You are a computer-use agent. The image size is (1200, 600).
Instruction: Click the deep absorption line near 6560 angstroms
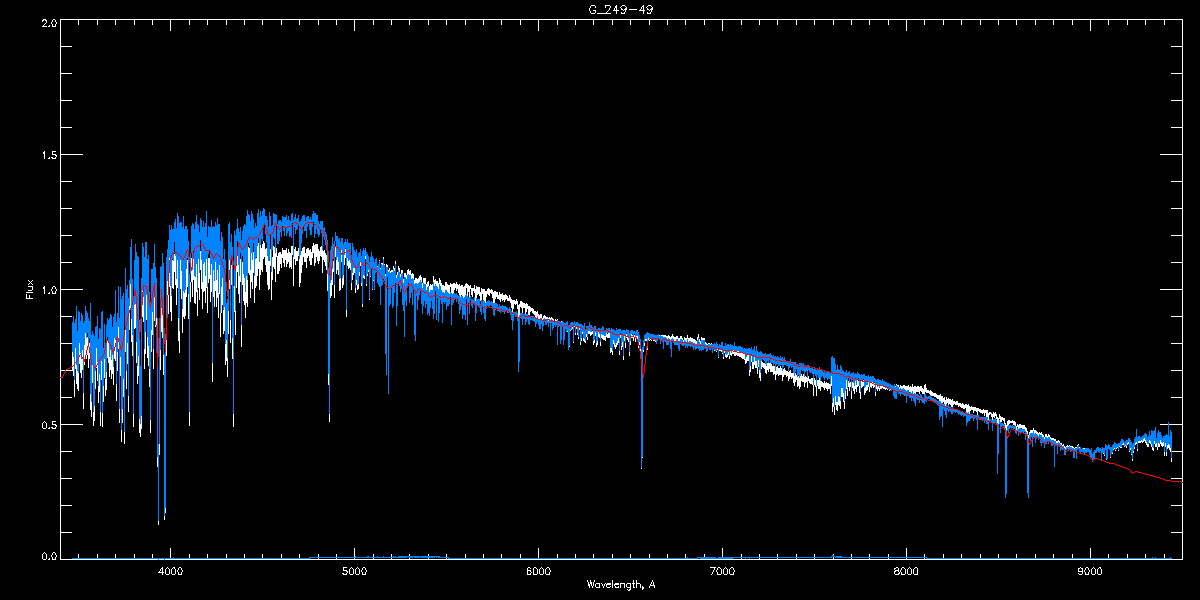coord(642,400)
